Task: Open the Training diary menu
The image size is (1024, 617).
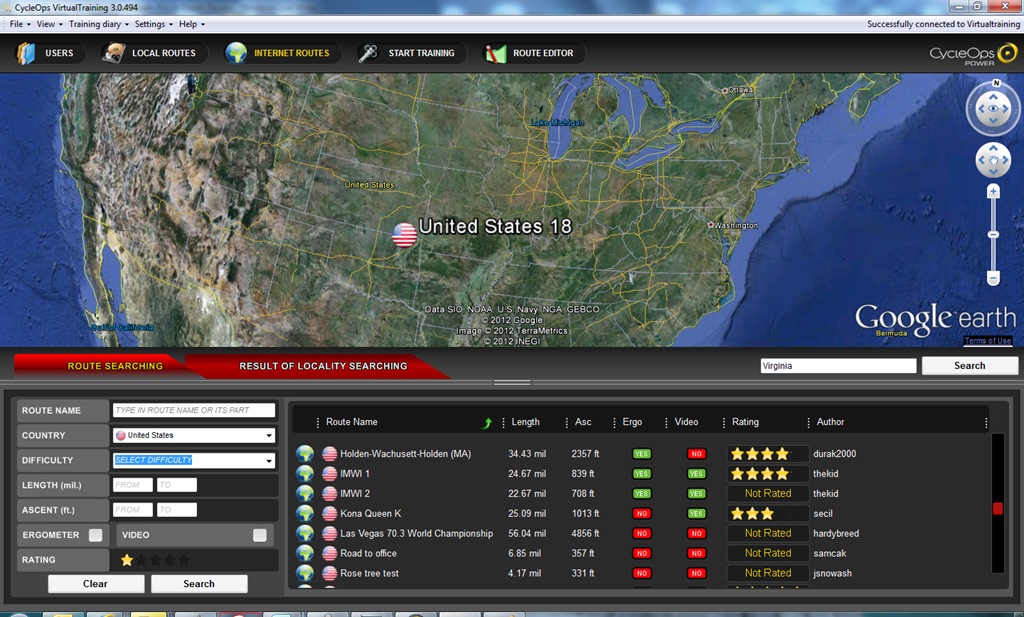Action: pos(99,24)
